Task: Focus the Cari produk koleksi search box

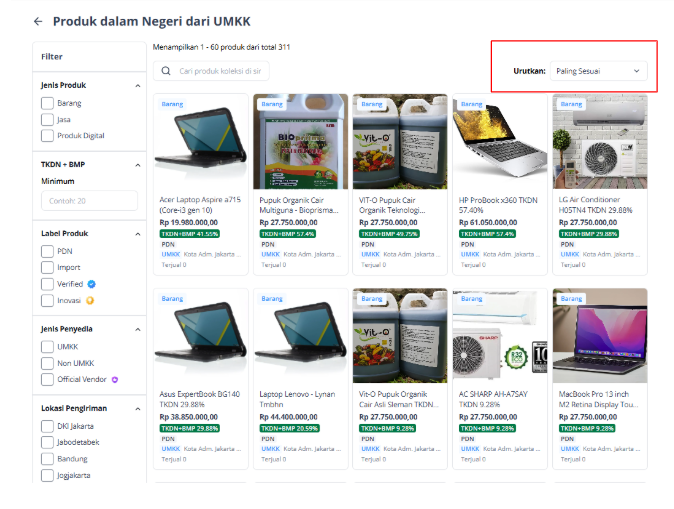Action: [x=211, y=71]
